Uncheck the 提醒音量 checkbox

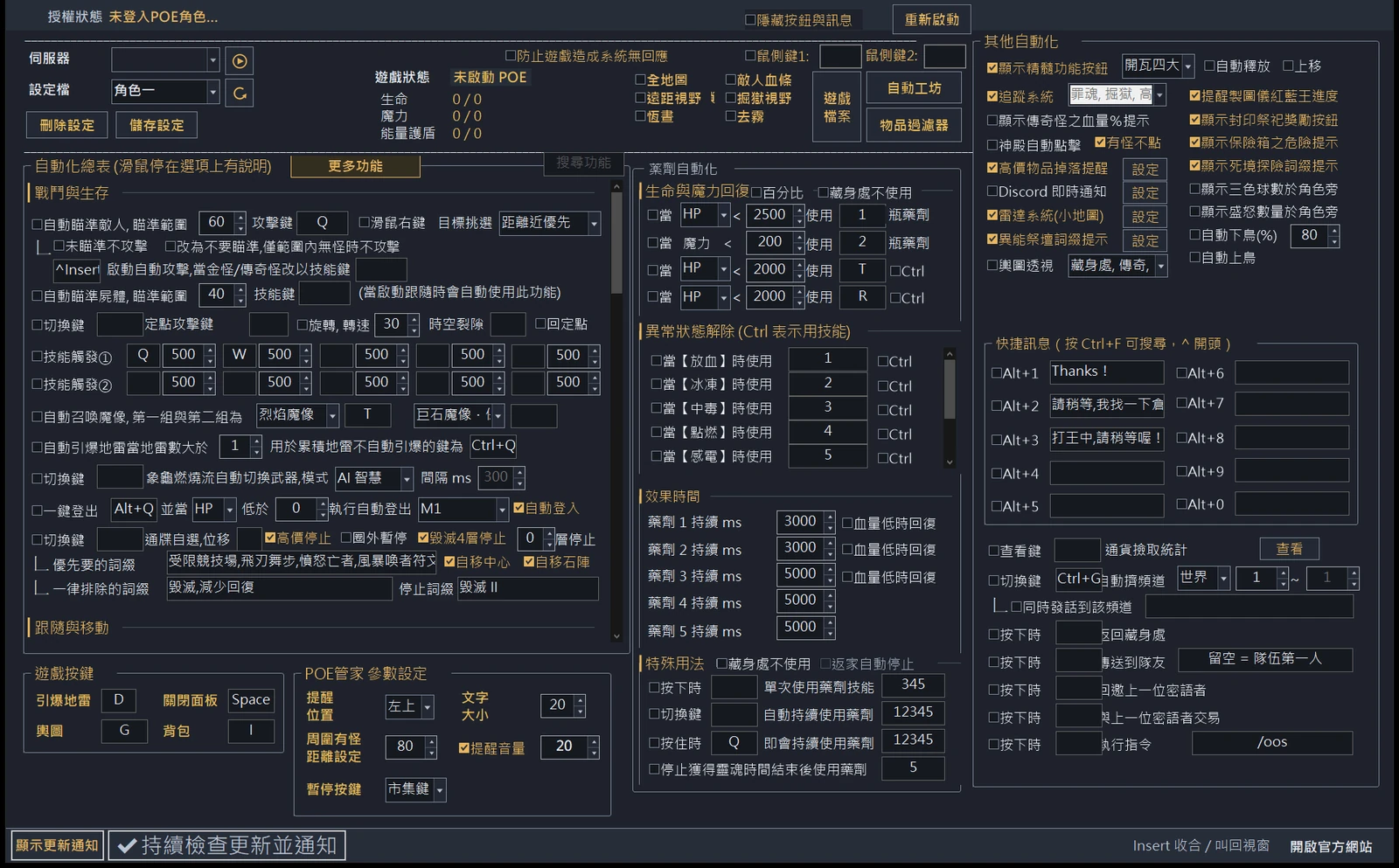point(464,747)
